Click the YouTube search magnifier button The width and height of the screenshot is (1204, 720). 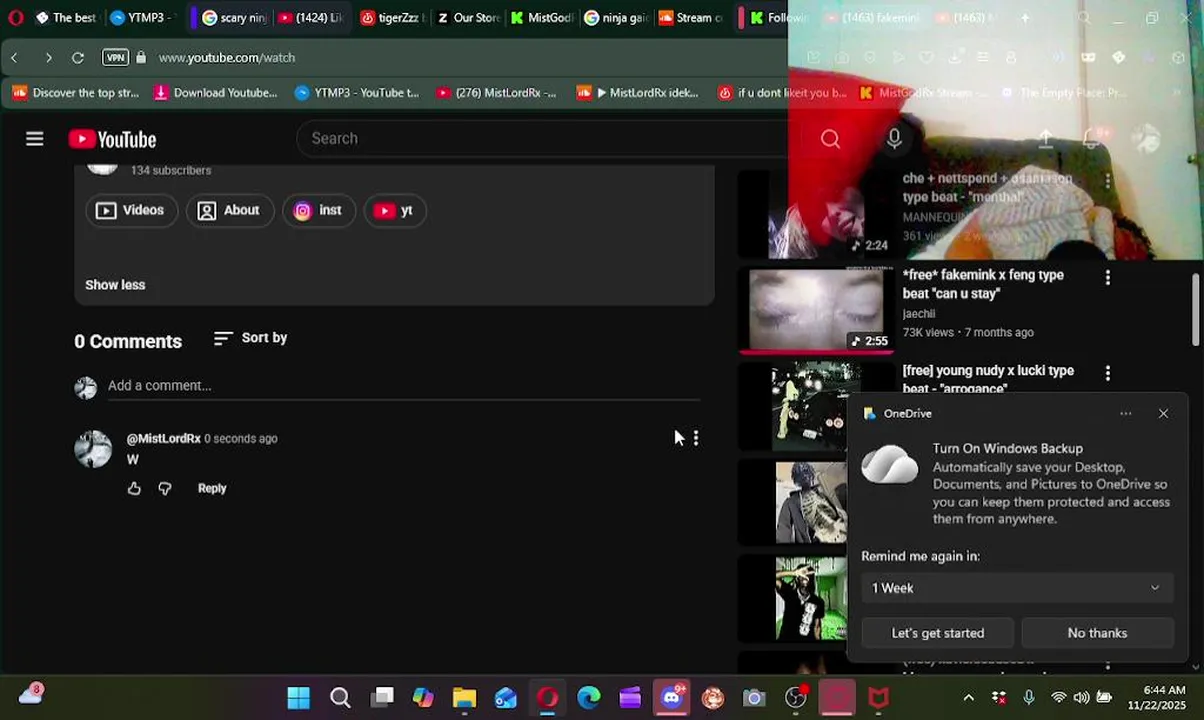(830, 139)
